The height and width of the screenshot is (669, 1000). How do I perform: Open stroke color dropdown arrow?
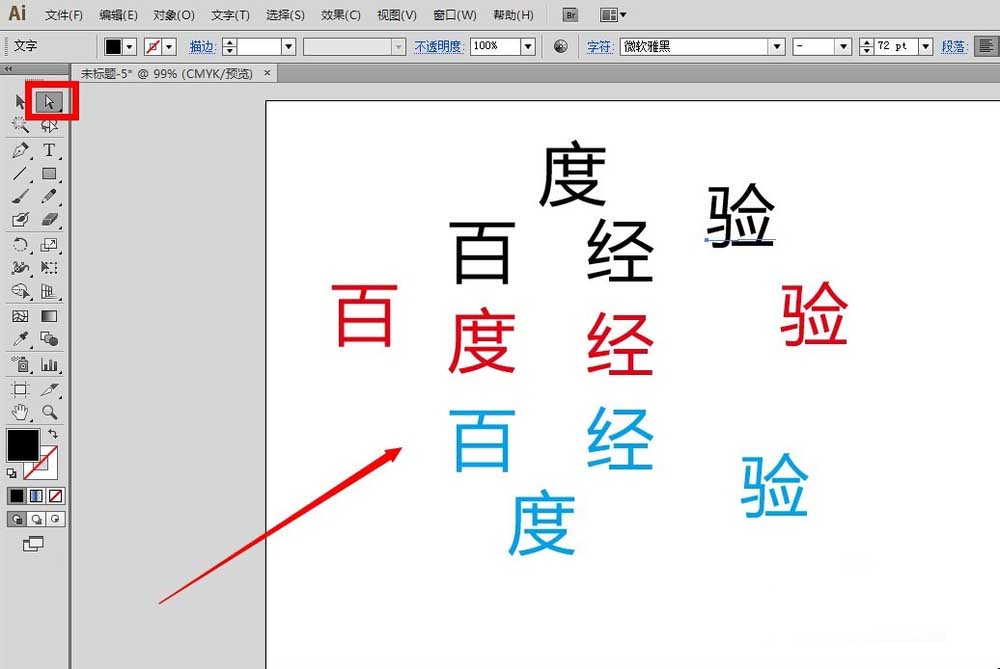pyautogui.click(x=170, y=47)
